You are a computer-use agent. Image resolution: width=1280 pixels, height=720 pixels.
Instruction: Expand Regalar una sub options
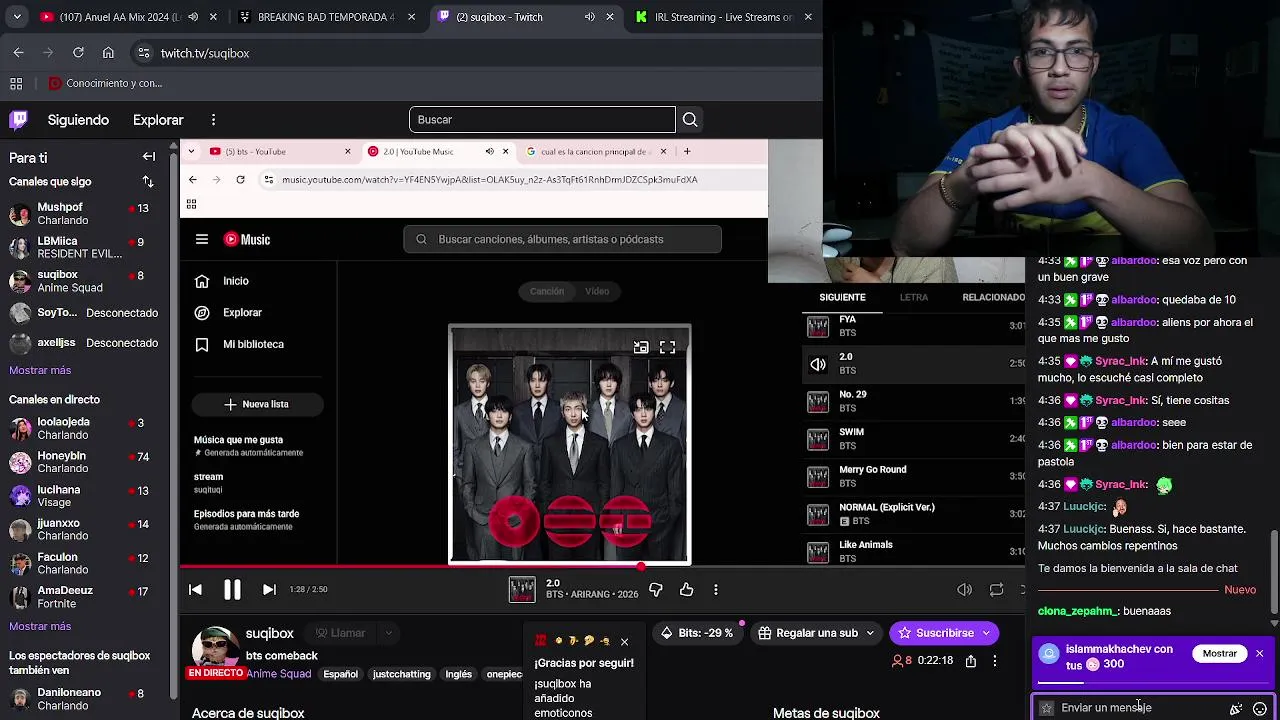[870, 633]
